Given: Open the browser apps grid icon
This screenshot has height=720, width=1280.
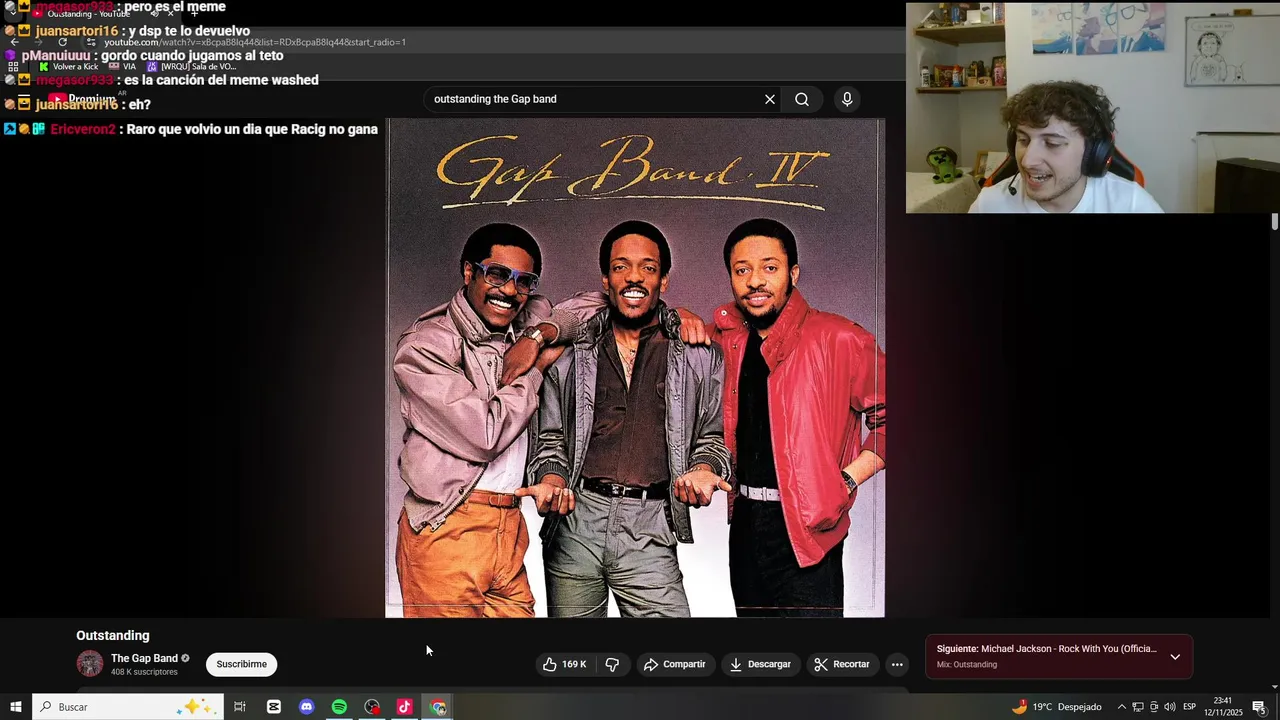Looking at the screenshot, I should pyautogui.click(x=13, y=66).
